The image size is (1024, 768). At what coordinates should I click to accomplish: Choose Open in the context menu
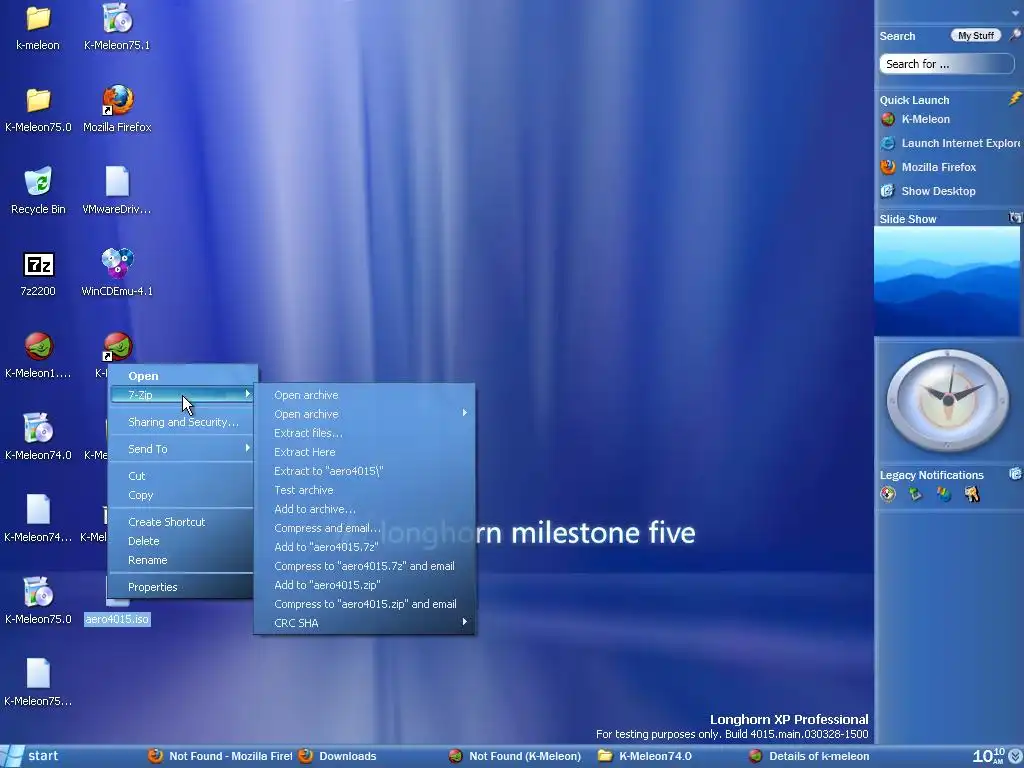click(183, 376)
